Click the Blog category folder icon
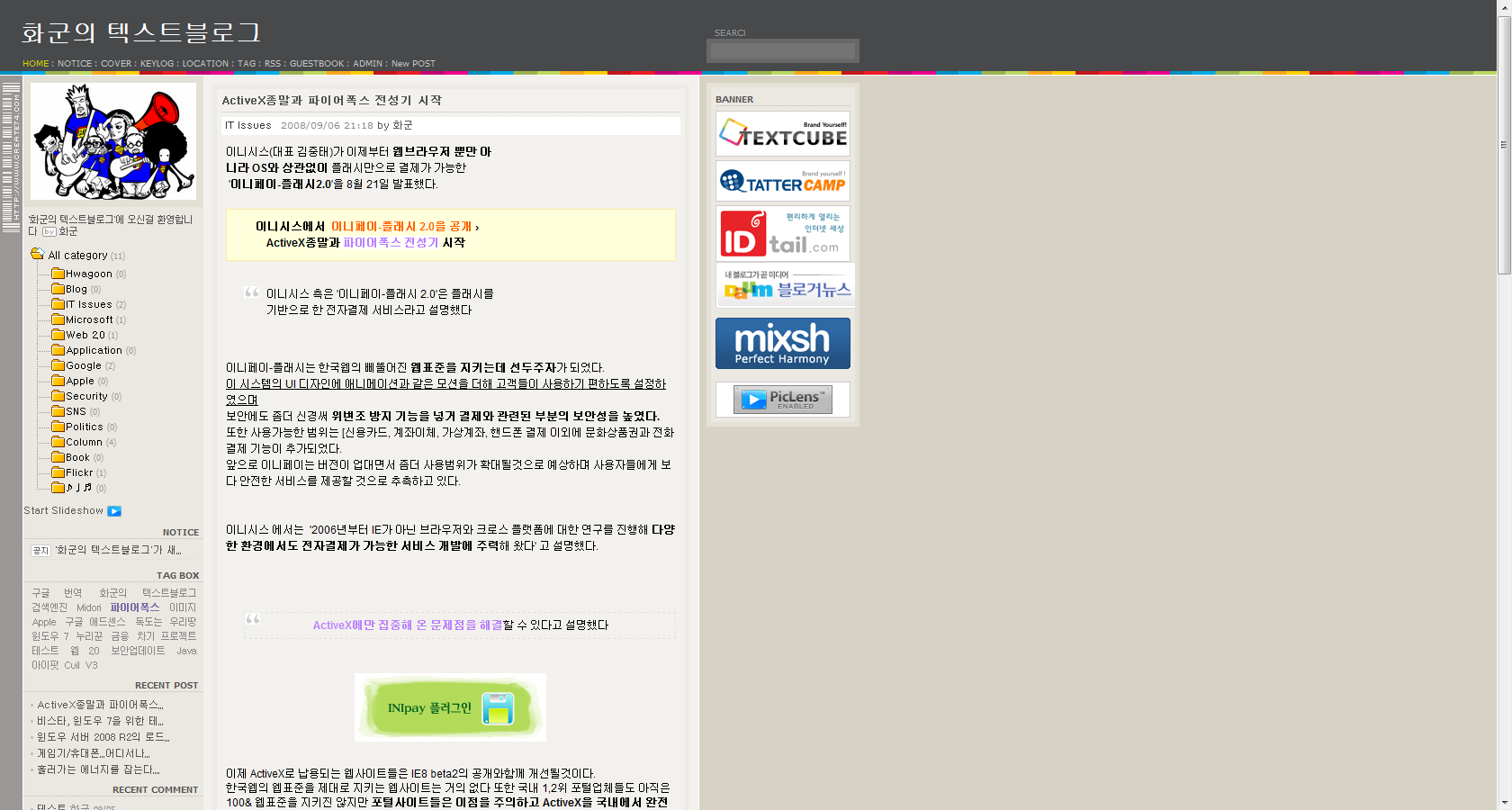 [x=58, y=289]
